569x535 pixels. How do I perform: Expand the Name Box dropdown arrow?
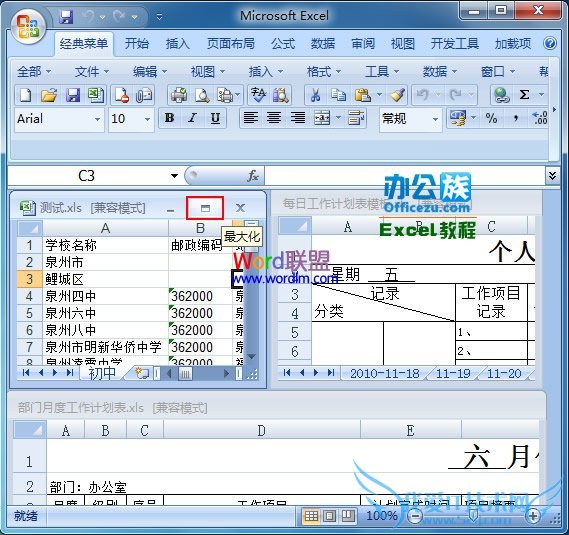175,176
